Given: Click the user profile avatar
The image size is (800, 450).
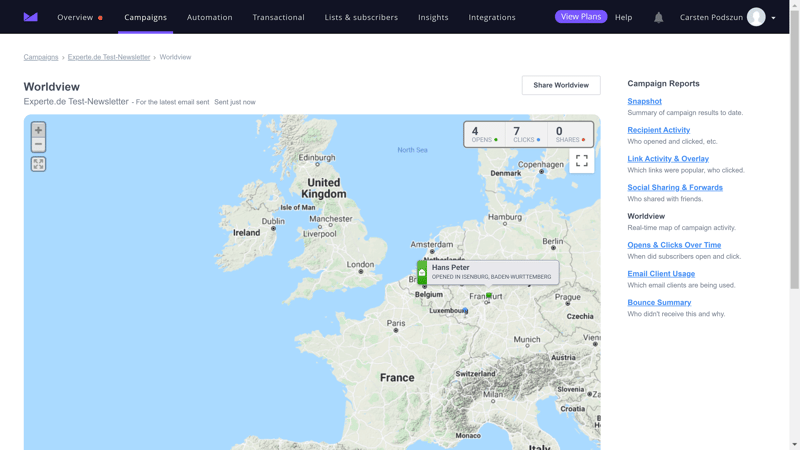Looking at the screenshot, I should pyautogui.click(x=756, y=17).
